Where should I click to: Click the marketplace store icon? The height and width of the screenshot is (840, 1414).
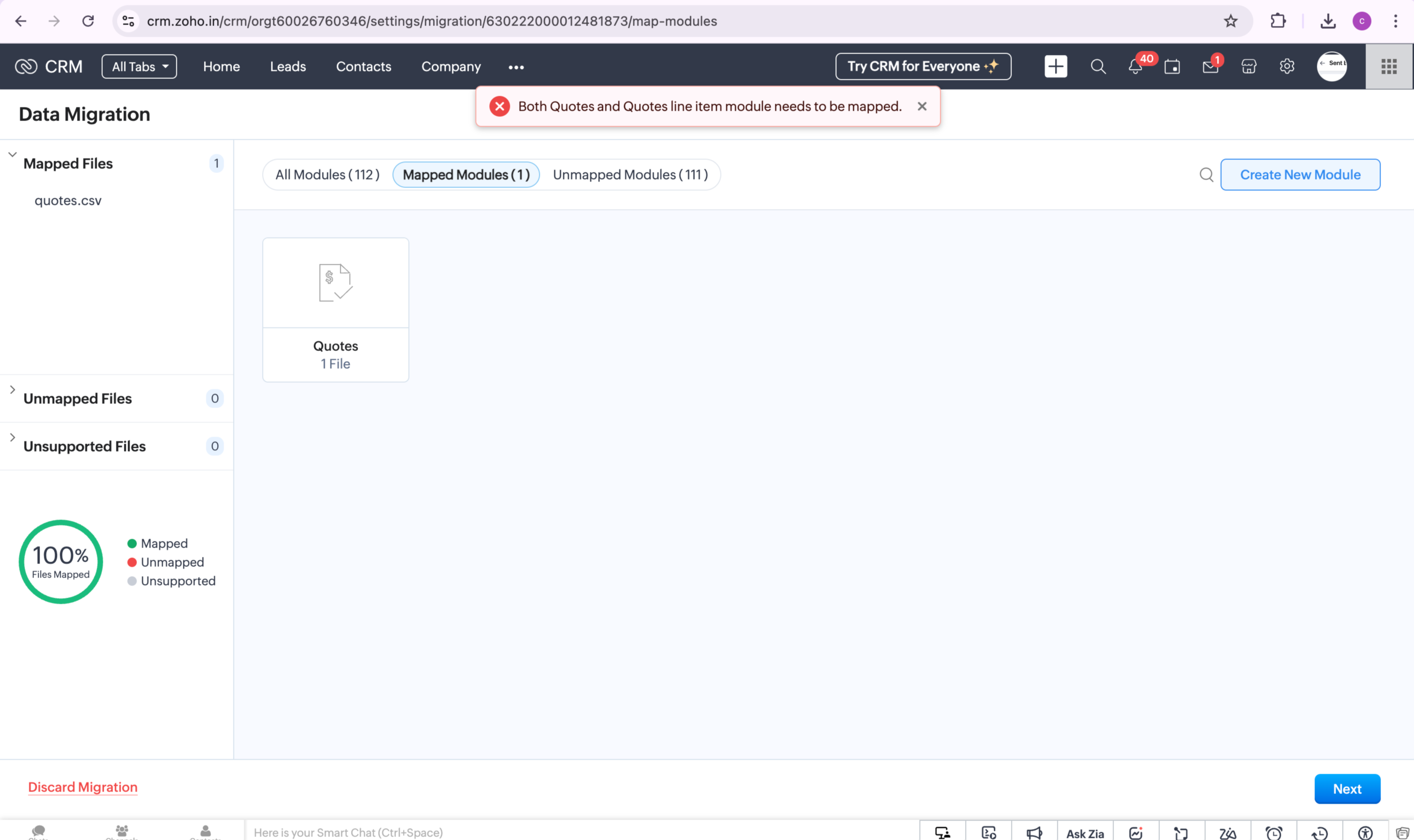[1249, 67]
